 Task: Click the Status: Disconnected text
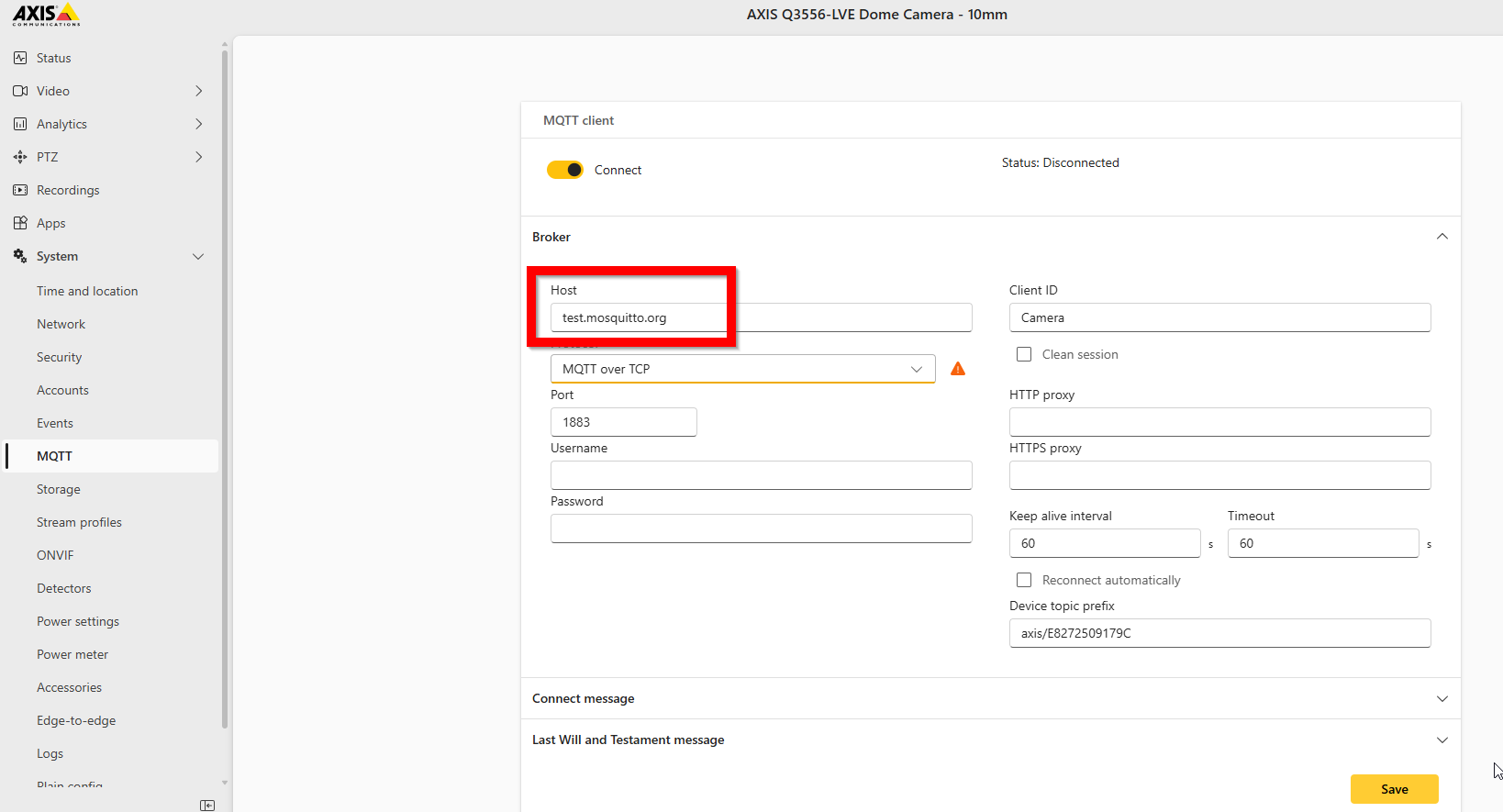1061,162
